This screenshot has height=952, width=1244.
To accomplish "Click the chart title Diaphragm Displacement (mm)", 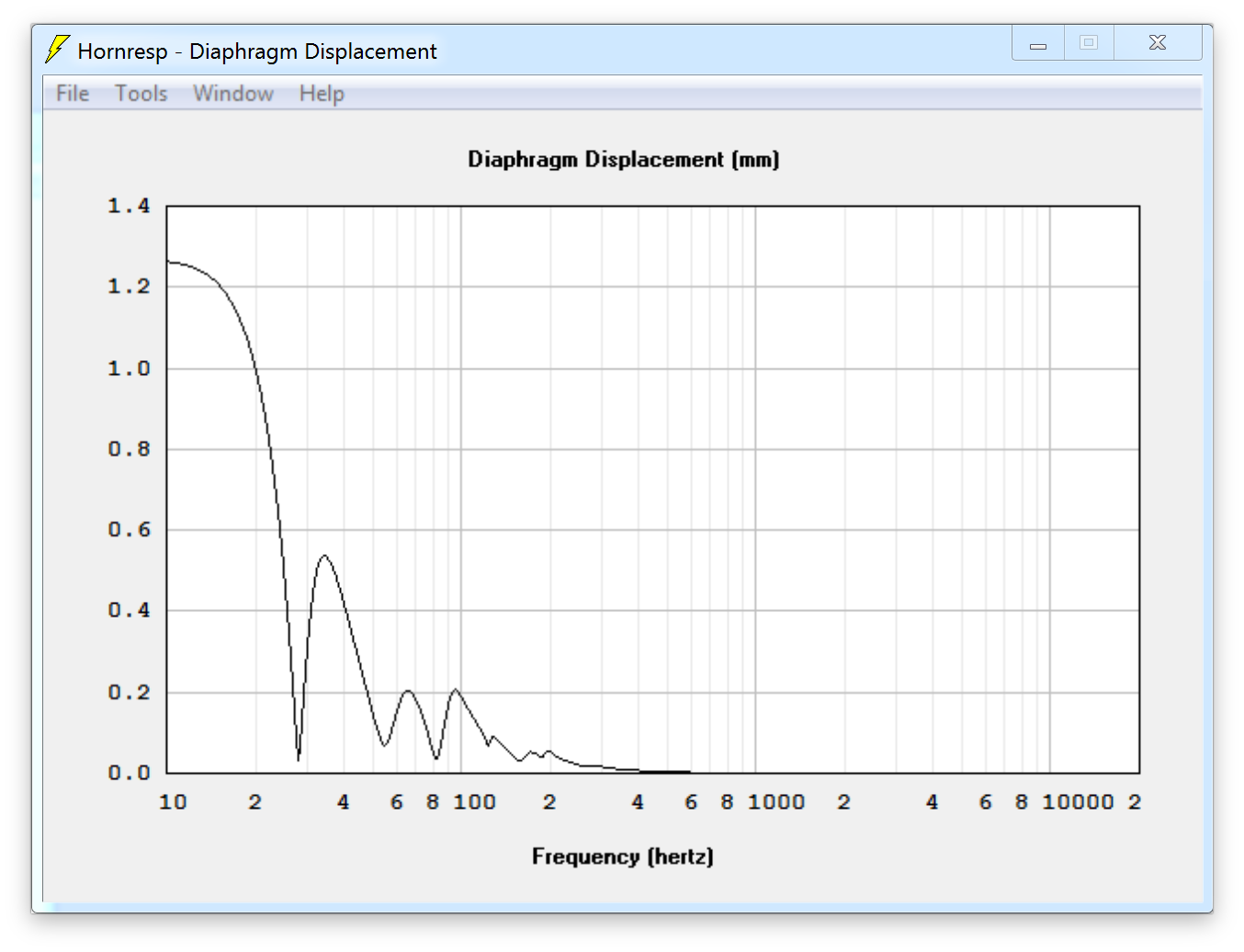I will [x=623, y=160].
